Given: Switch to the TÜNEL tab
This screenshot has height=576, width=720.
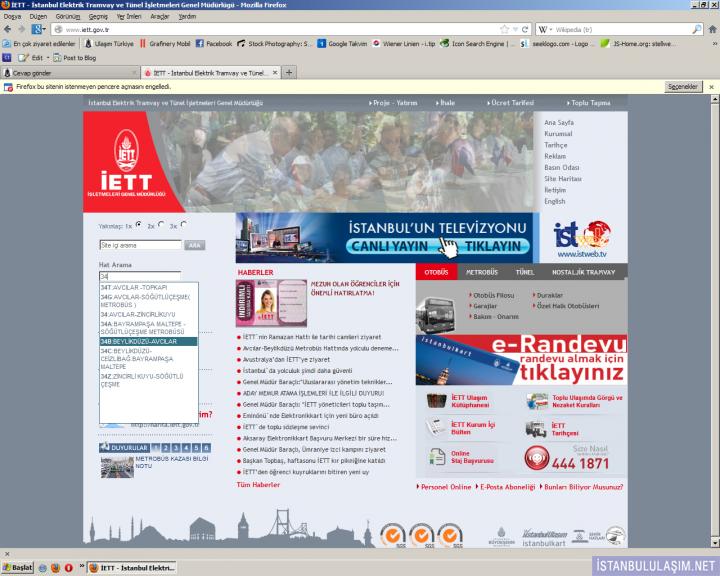Looking at the screenshot, I should [525, 272].
